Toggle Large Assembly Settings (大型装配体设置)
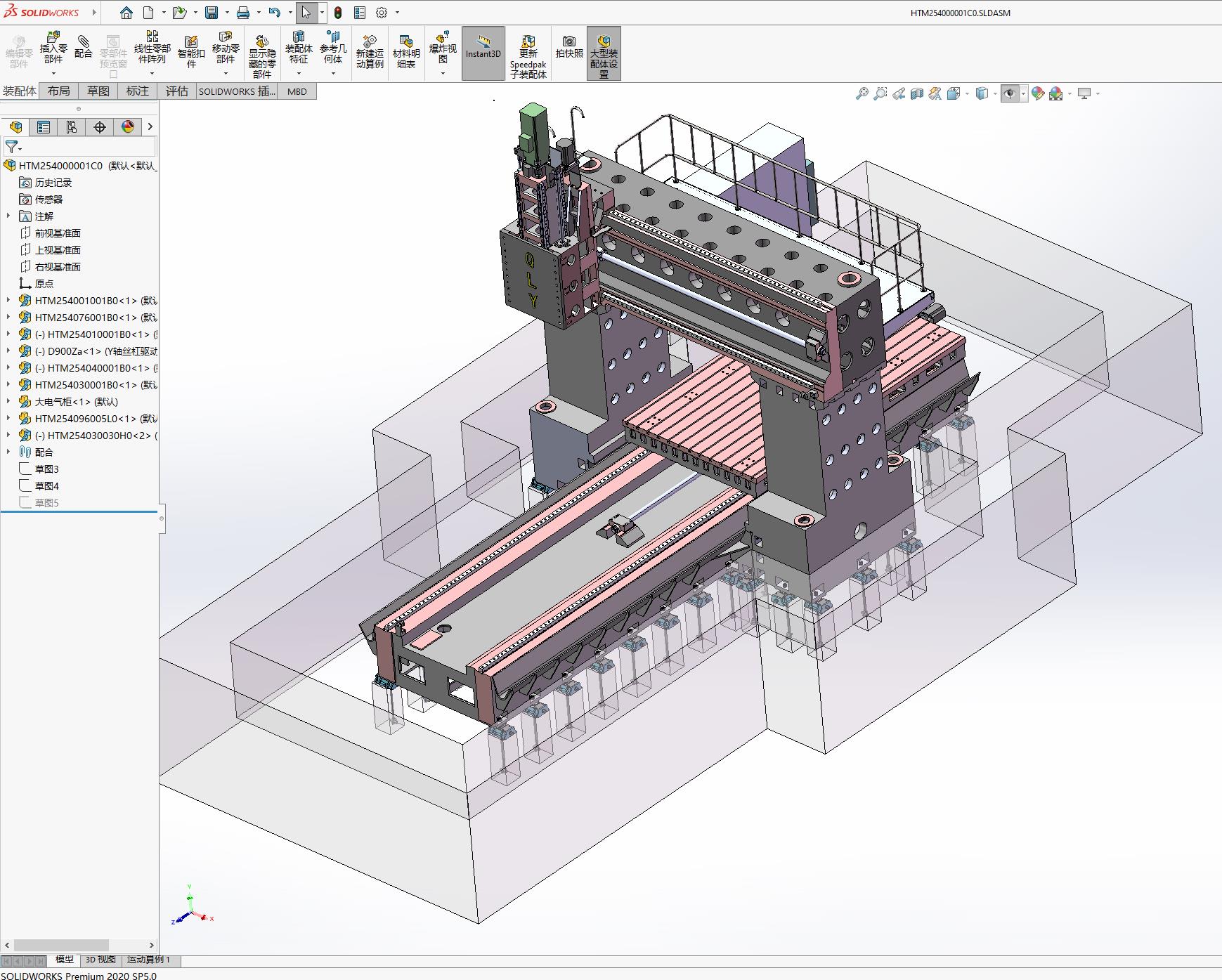1222x980 pixels. point(604,53)
